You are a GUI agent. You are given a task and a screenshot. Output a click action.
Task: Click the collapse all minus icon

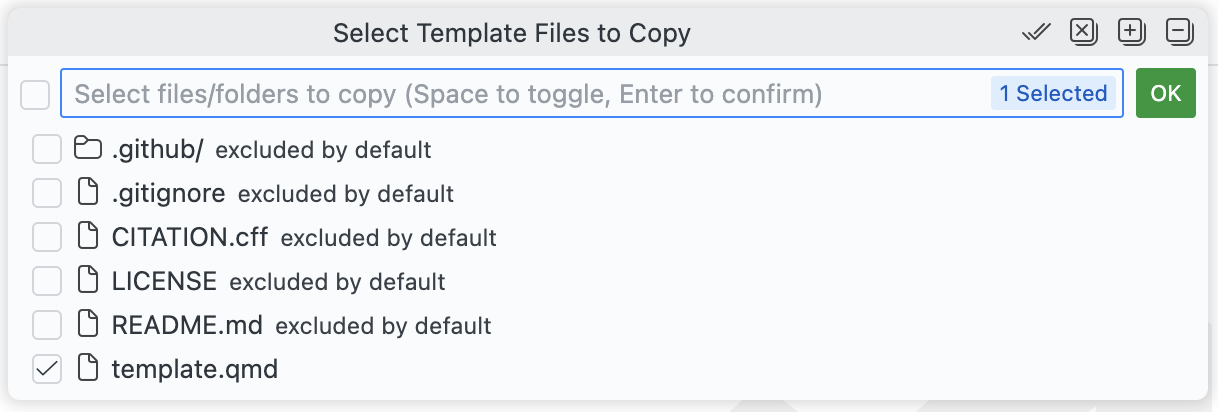click(x=1180, y=33)
